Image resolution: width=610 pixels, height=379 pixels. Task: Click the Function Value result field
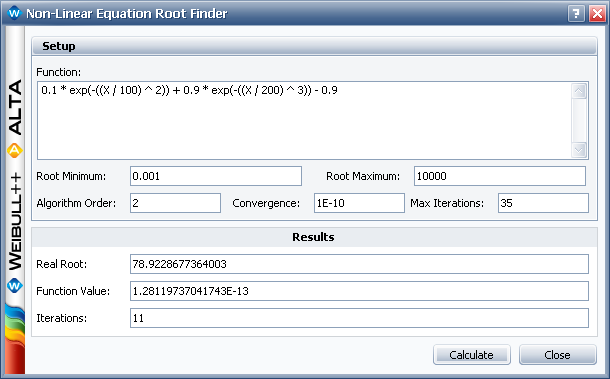(x=359, y=291)
